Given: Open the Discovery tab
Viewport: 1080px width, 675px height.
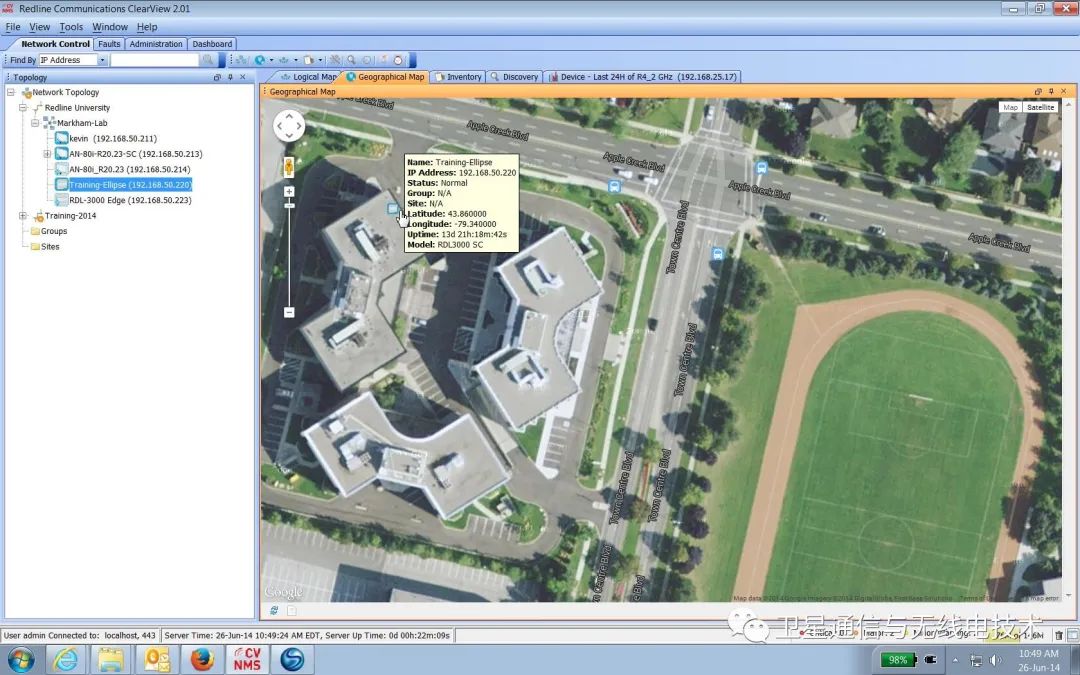Looking at the screenshot, I should pos(515,77).
